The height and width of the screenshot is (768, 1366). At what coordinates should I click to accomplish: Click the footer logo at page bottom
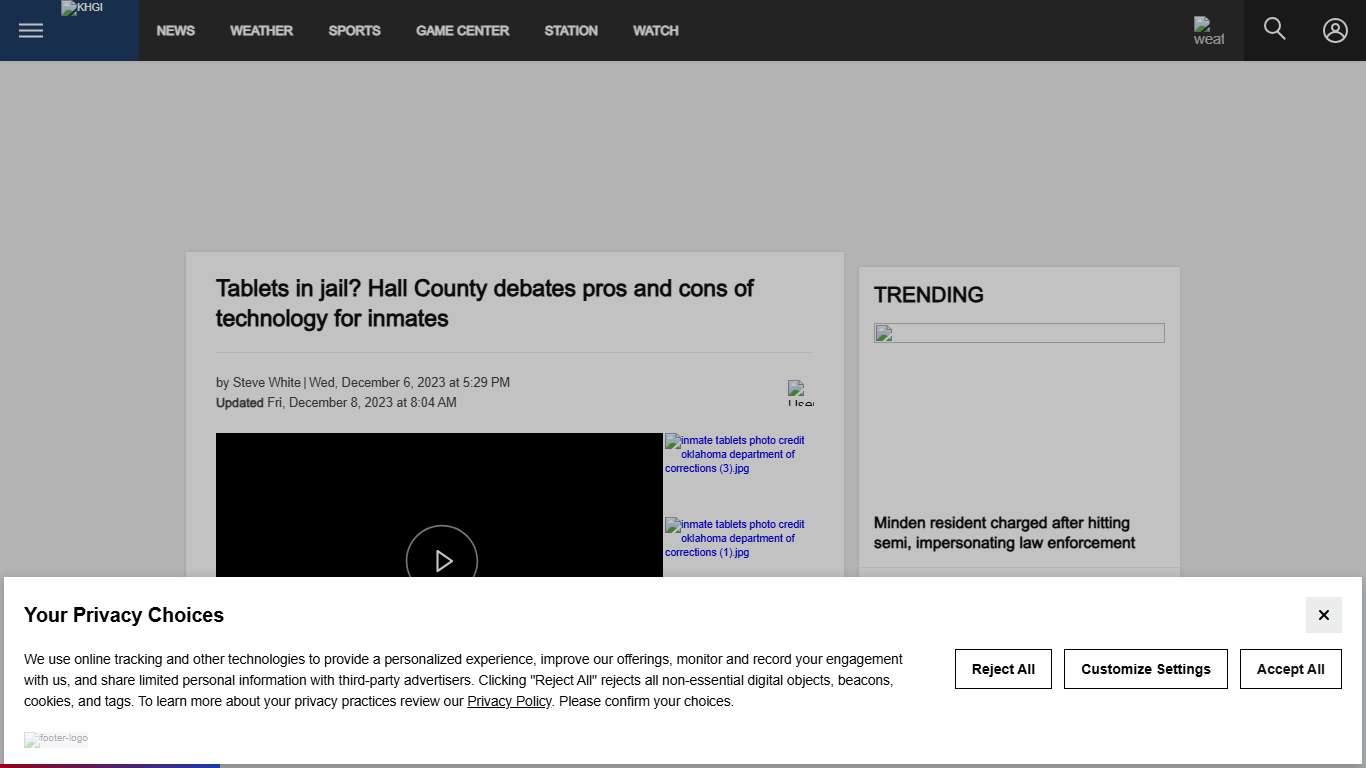pos(56,740)
